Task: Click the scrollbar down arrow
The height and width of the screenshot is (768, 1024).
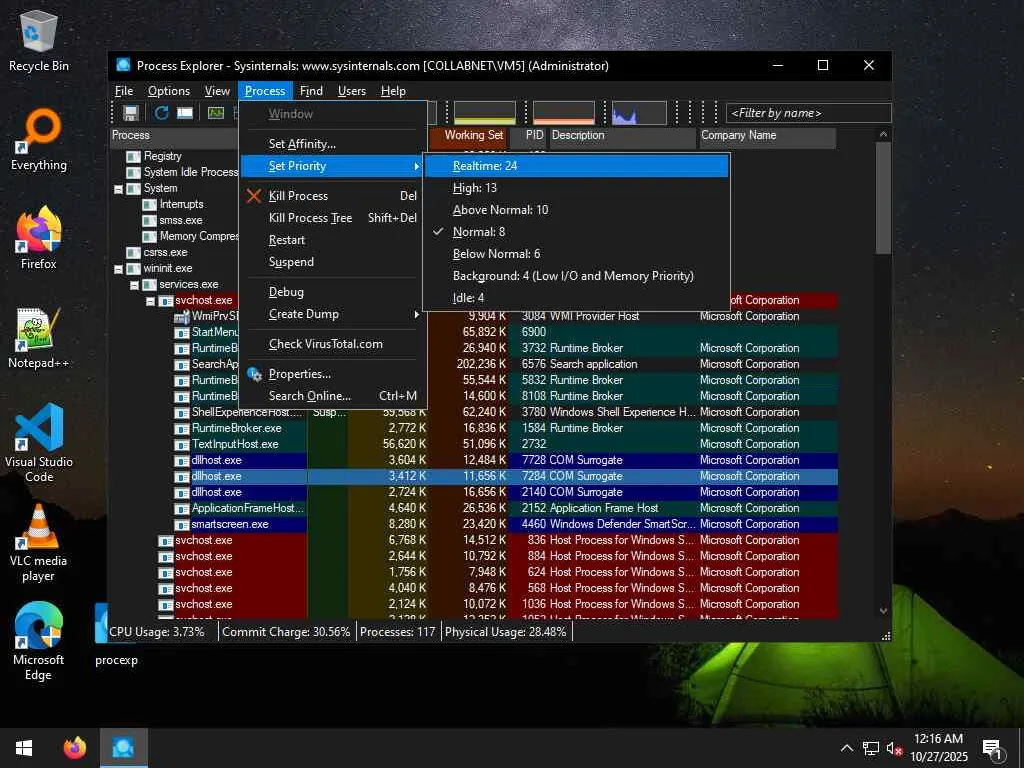Action: (883, 611)
